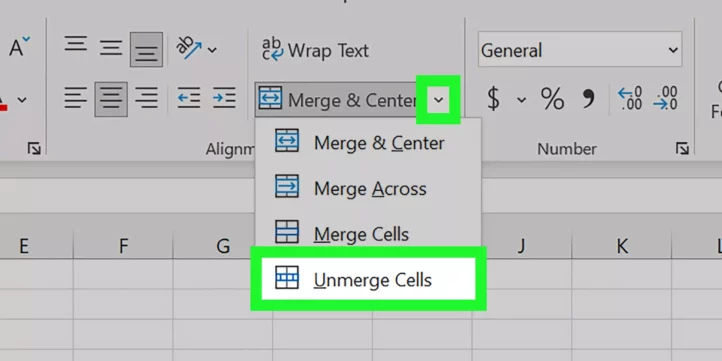The width and height of the screenshot is (722, 361).
Task: Apply Percent Style format
Action: pos(552,99)
